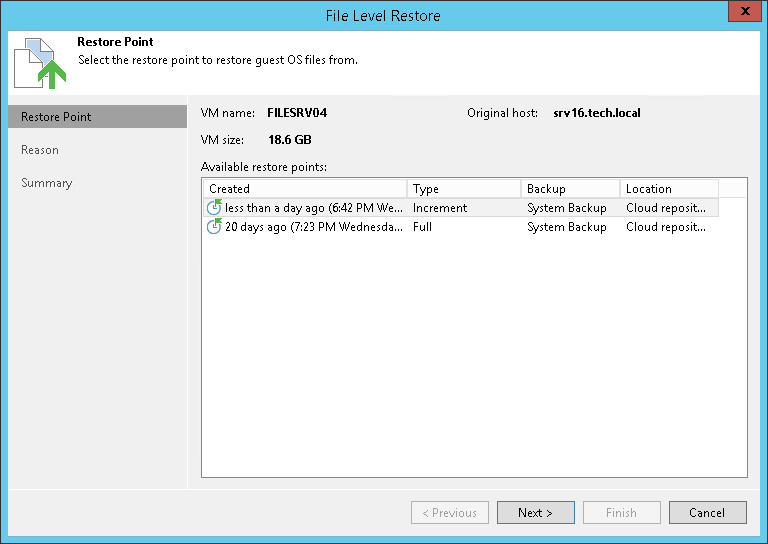768x544 pixels.
Task: Open the Restore Point step
Action: 97,117
